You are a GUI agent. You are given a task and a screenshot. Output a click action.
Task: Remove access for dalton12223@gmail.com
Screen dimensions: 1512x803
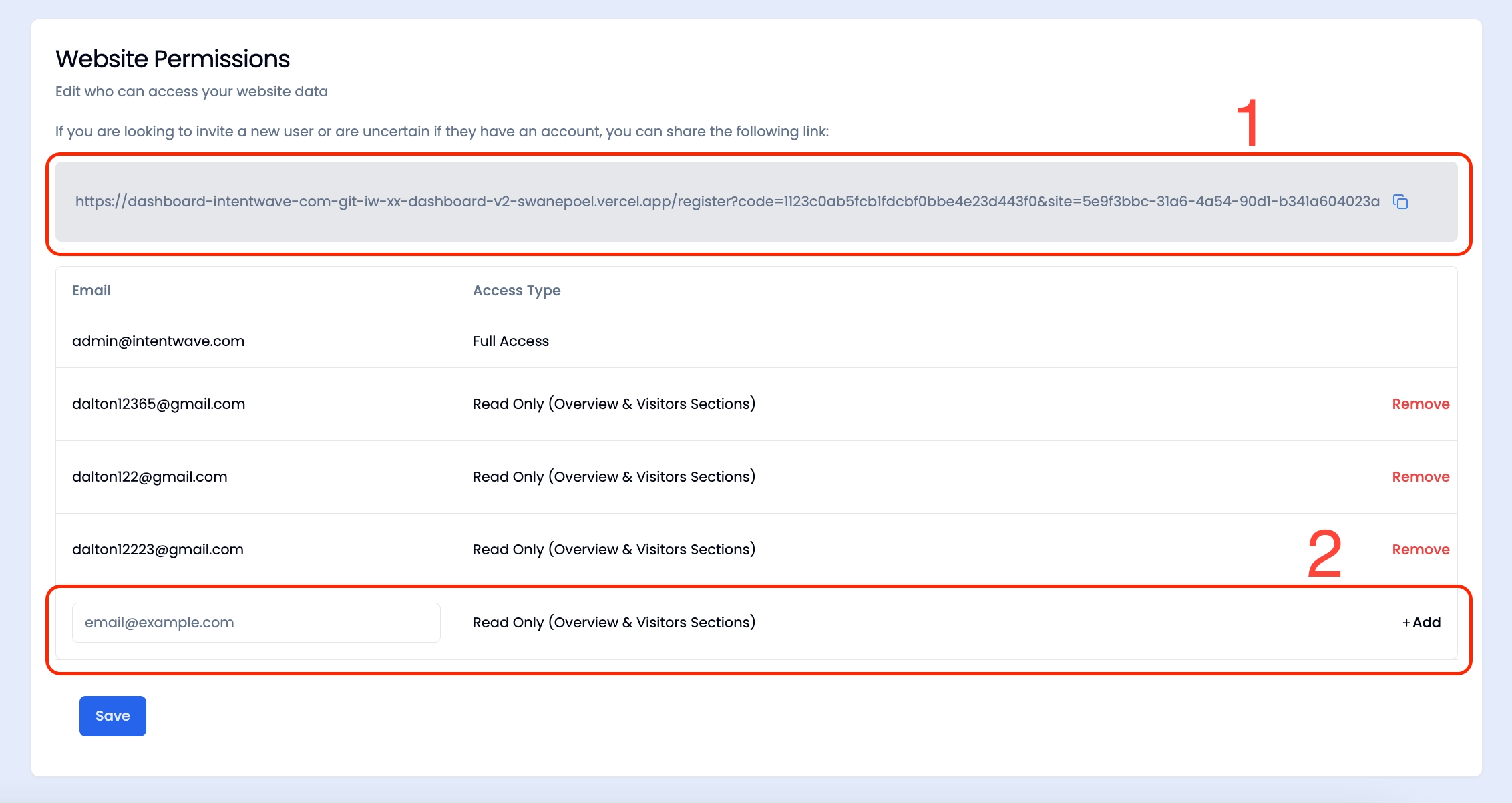point(1421,550)
